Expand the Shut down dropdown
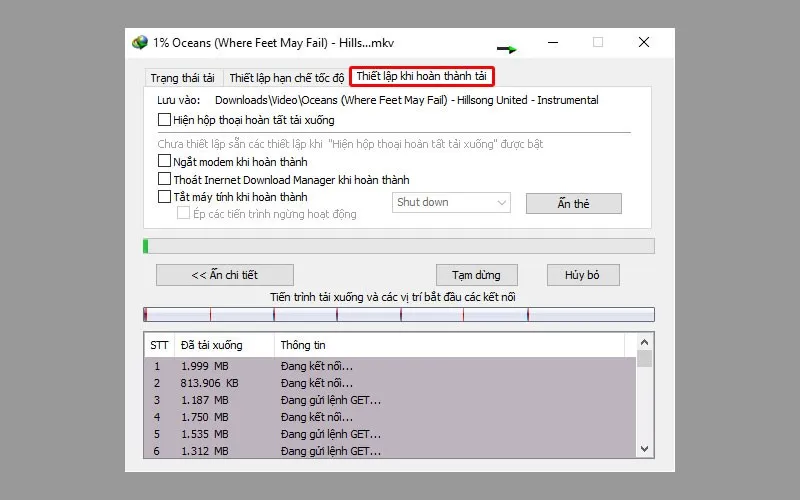Screen dimensions: 800x500 [x=452, y=203]
